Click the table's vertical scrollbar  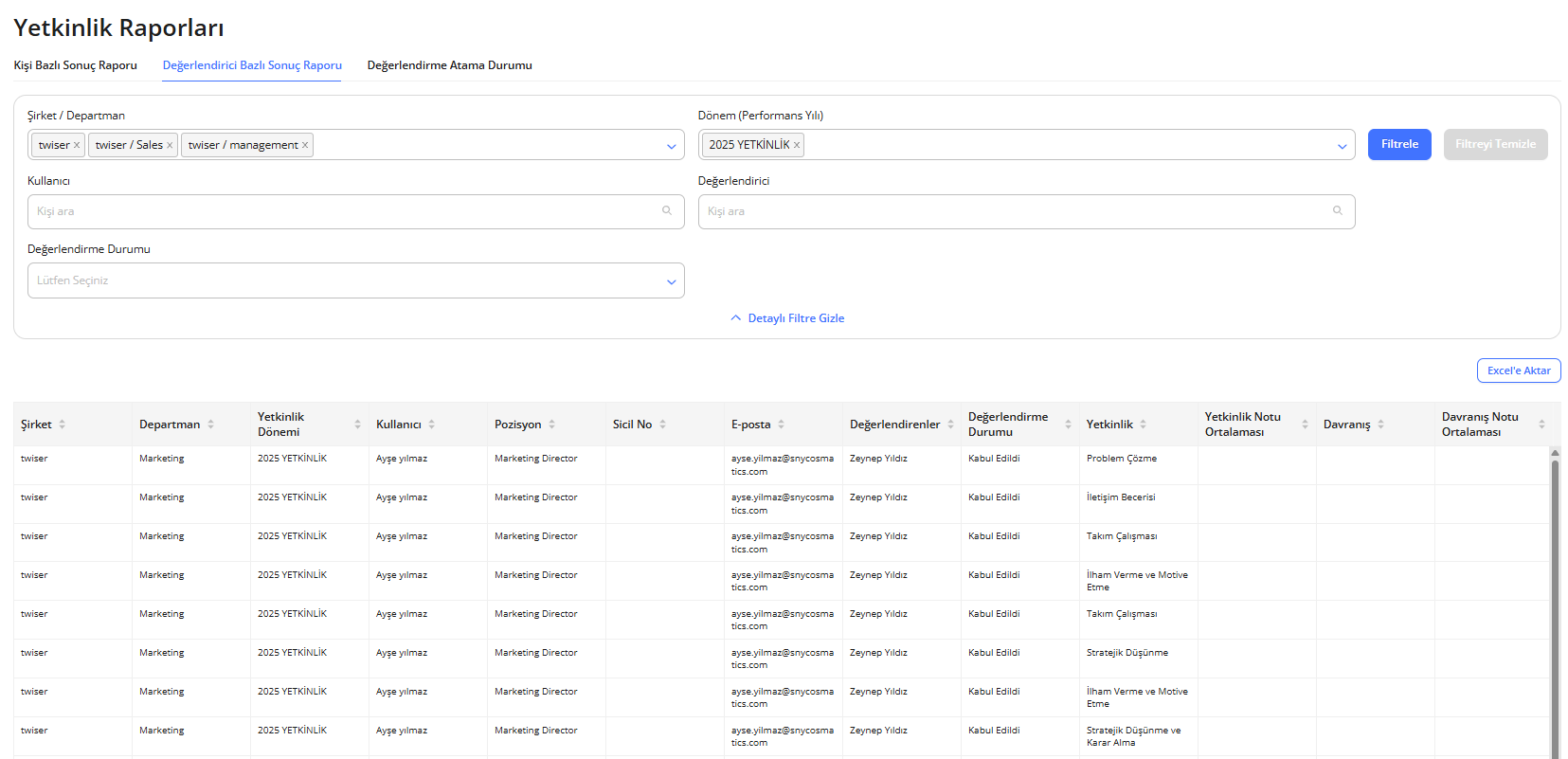(x=1555, y=606)
